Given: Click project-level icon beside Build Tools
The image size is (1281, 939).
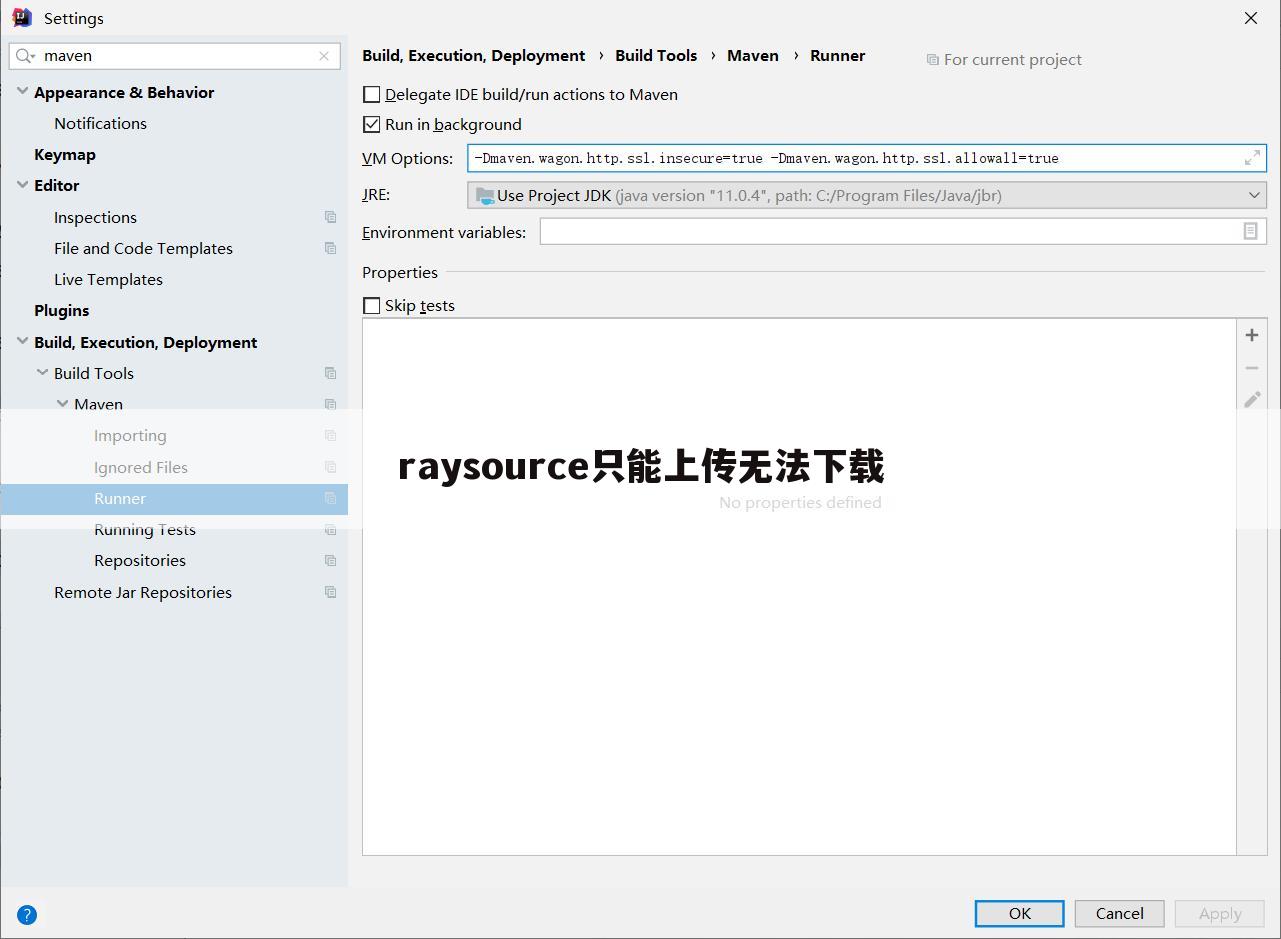Looking at the screenshot, I should click(330, 373).
